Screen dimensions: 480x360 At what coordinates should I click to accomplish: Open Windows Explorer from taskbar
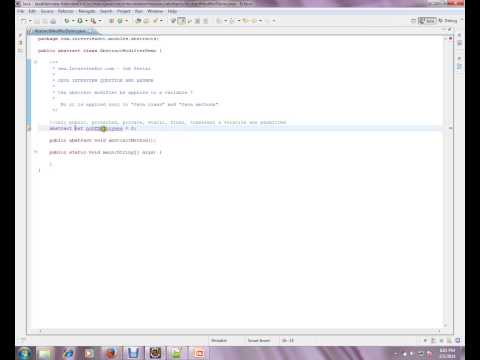[45, 353]
